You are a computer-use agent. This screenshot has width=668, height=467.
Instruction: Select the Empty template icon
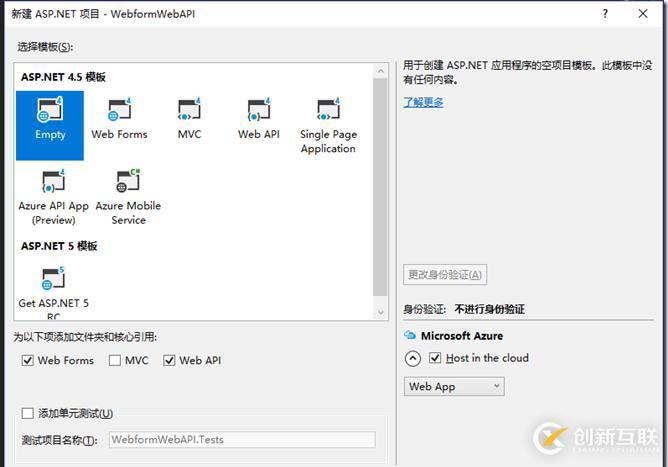(50, 125)
